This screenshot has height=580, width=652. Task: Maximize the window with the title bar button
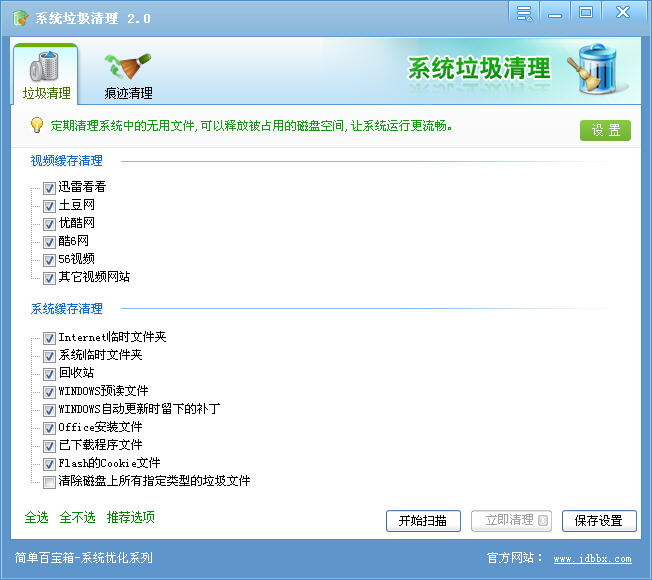(586, 13)
